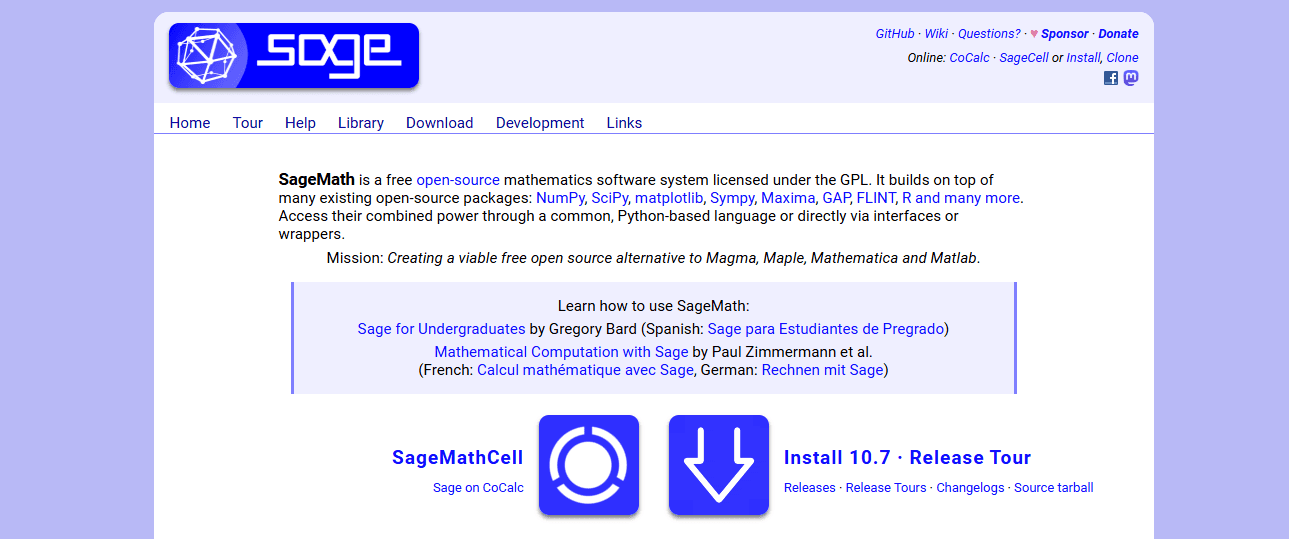Open the Maxima package link
1289x539 pixels.
coord(788,198)
